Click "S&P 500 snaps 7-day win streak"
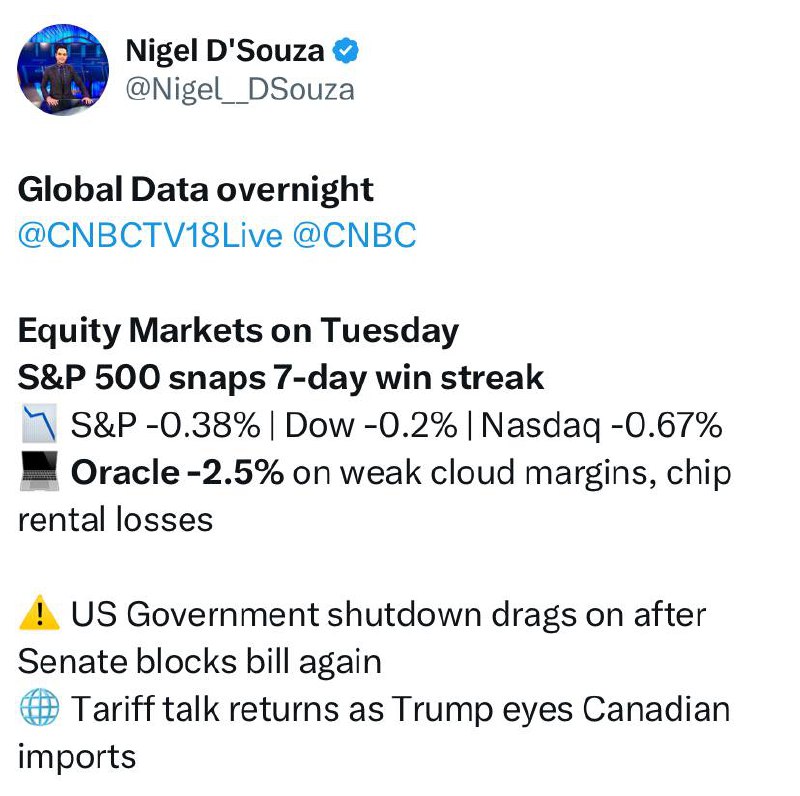 click(x=281, y=378)
